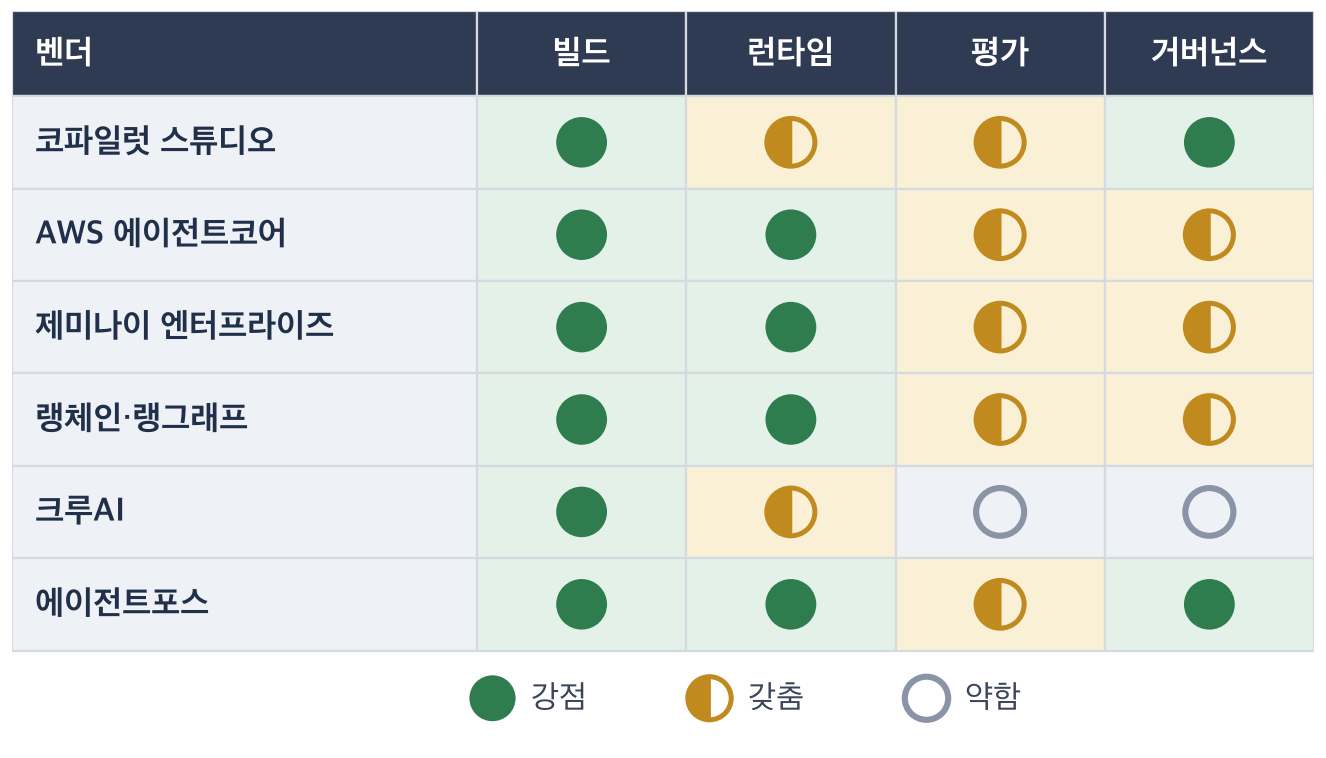Click the 약함 legend ring

point(926,698)
